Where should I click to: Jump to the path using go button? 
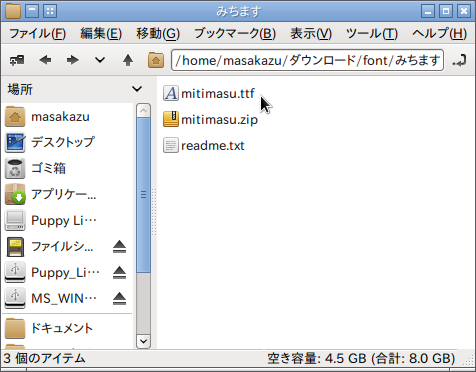click(459, 61)
